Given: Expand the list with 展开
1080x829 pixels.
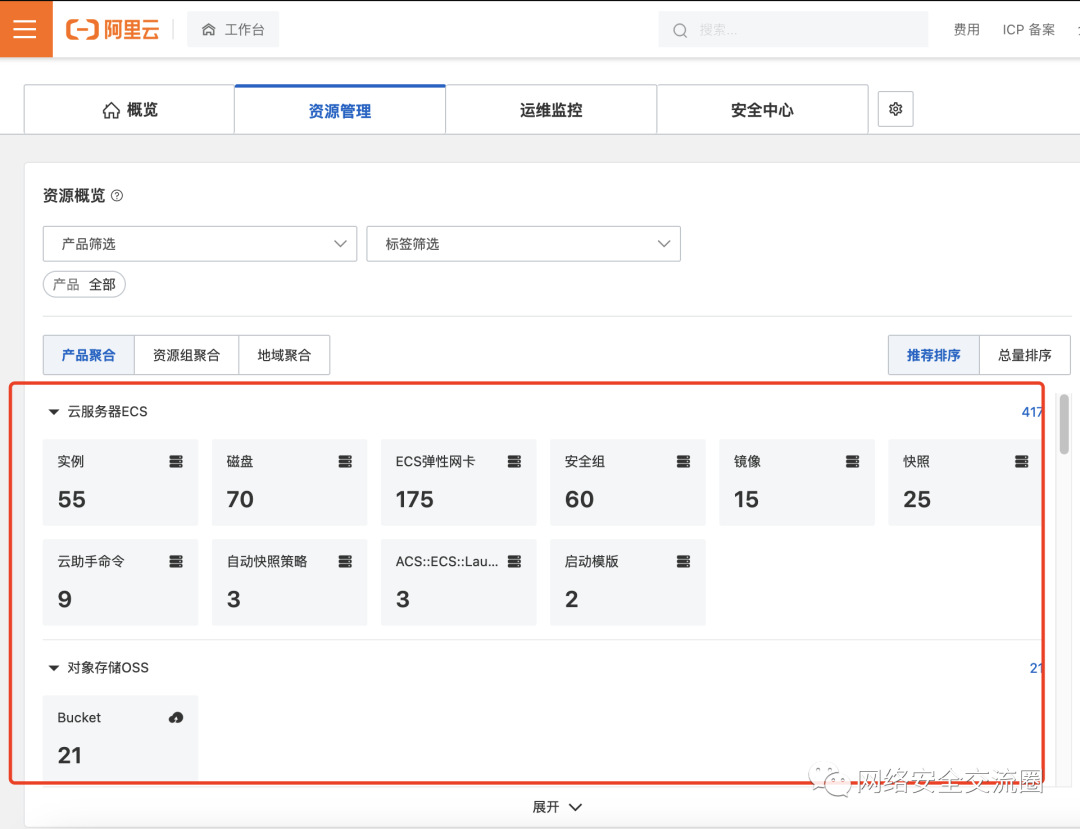Looking at the screenshot, I should point(557,807).
